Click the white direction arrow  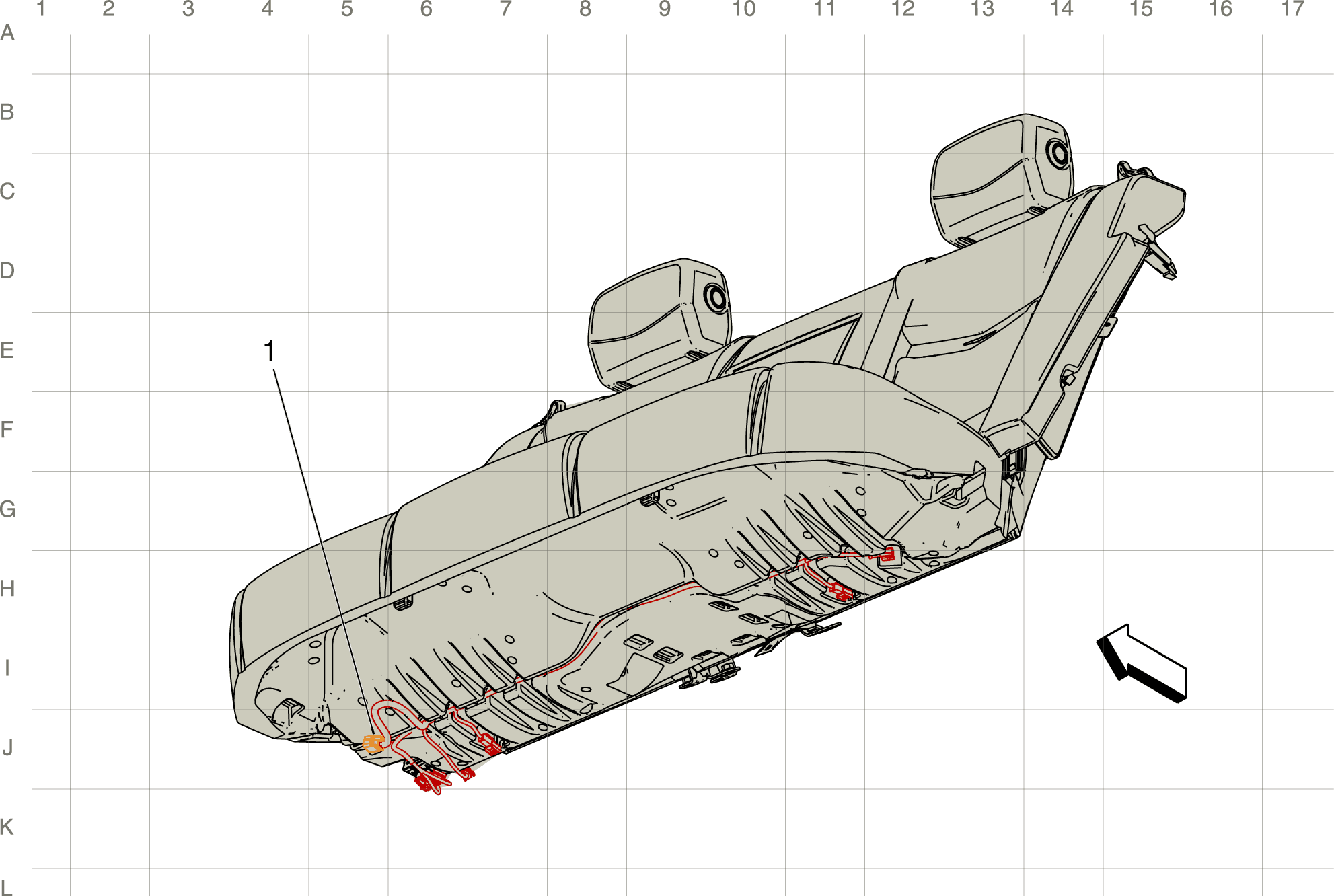tap(1142, 663)
